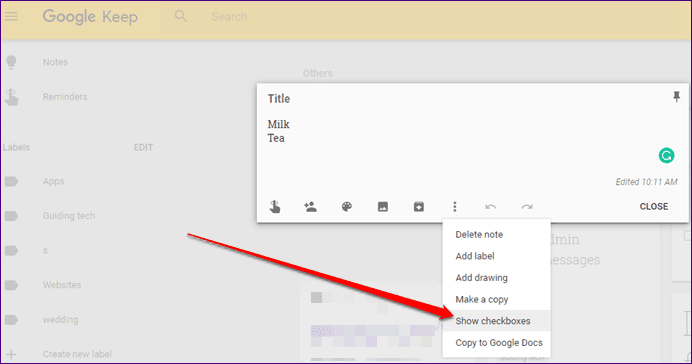Choose Add label from menu

point(496,256)
